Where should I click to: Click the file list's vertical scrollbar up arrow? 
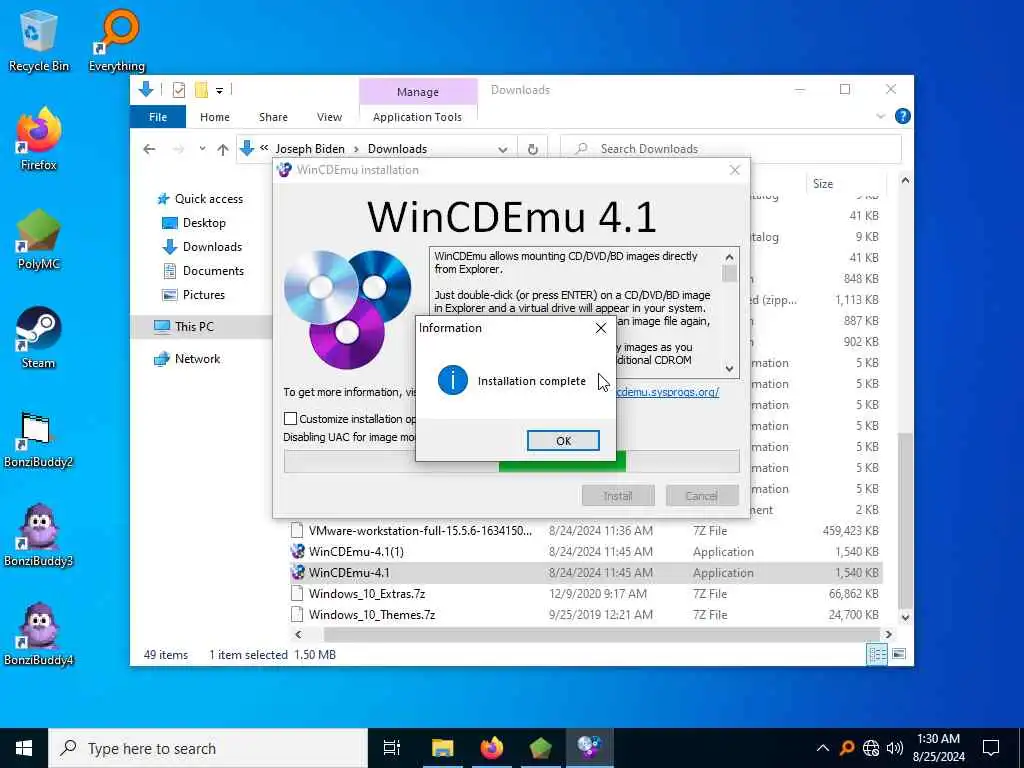[905, 180]
